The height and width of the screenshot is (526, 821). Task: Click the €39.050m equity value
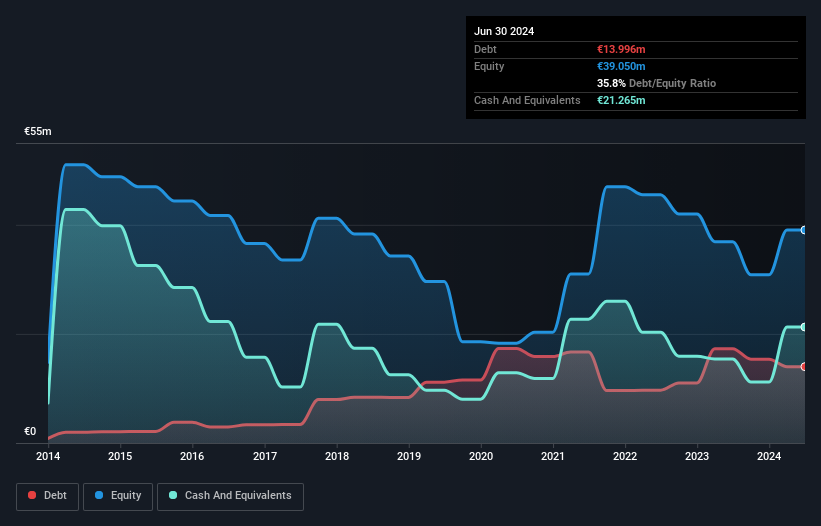pyautogui.click(x=621, y=66)
